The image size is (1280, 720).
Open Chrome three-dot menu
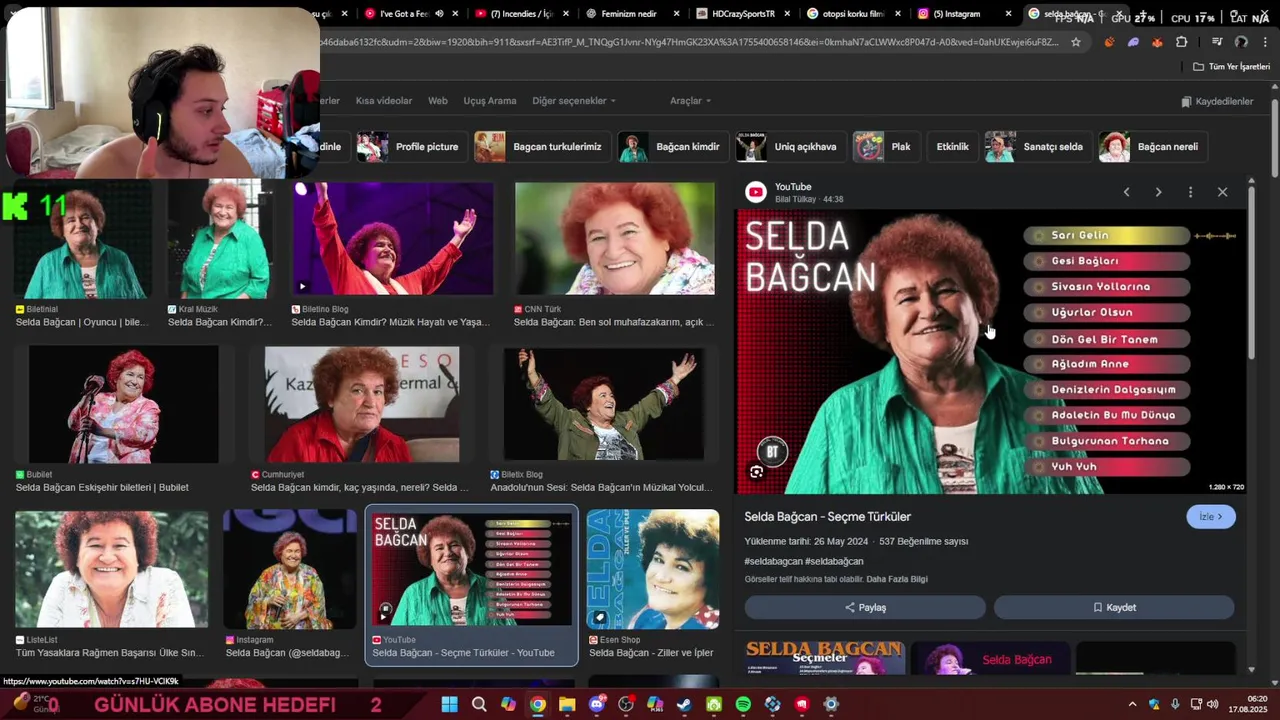tap(1266, 42)
